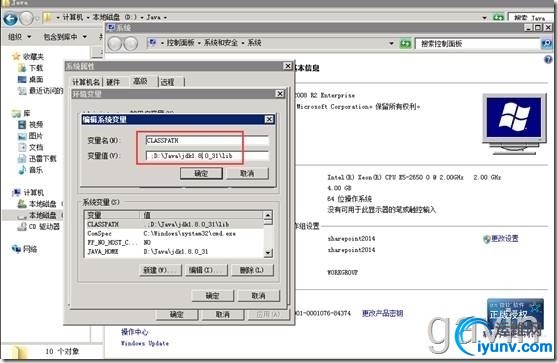The width and height of the screenshot is (558, 363).
Task: Select 音乐 library
Action: (31, 170)
